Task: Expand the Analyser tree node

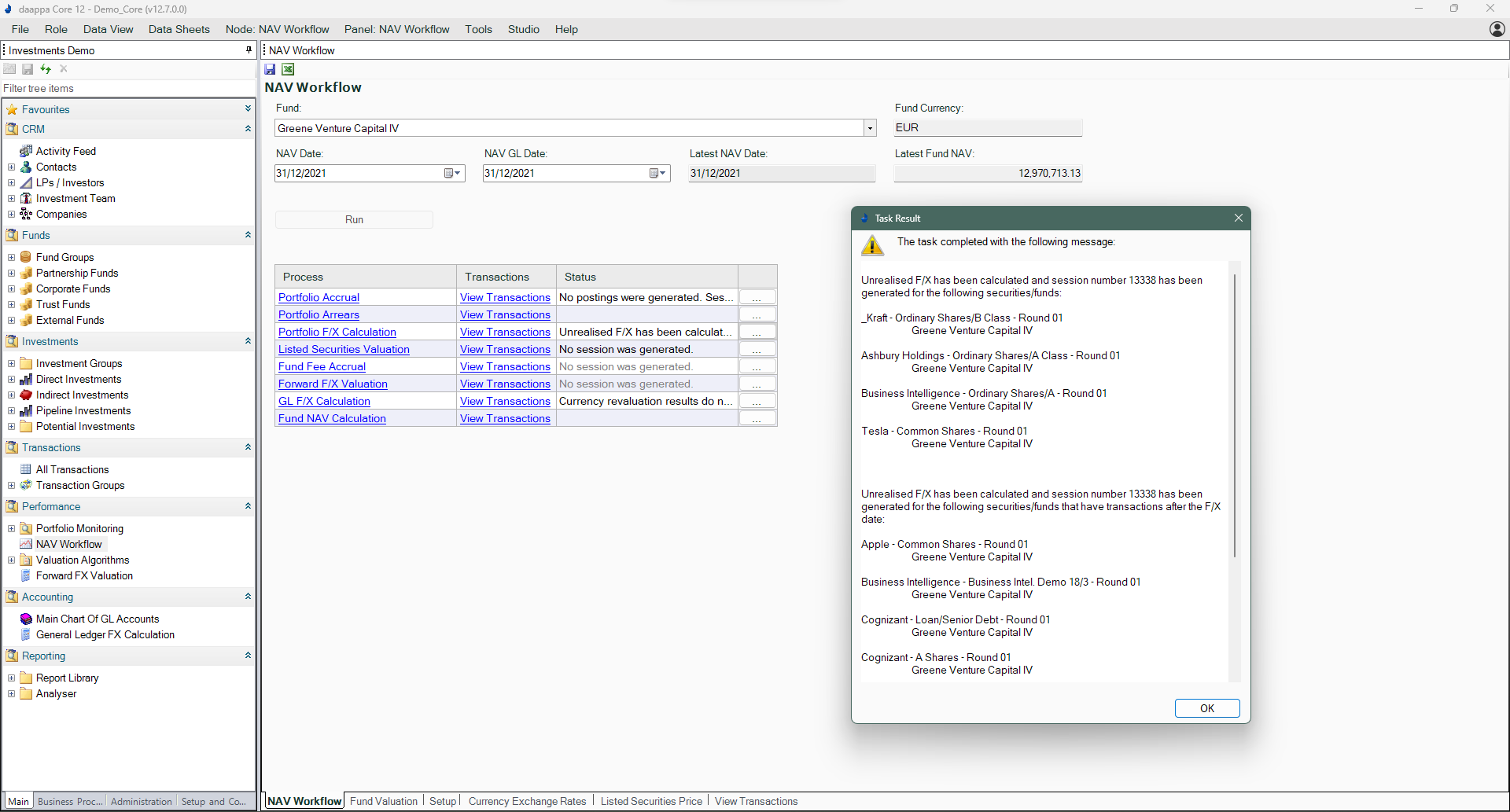Action: tap(11, 693)
